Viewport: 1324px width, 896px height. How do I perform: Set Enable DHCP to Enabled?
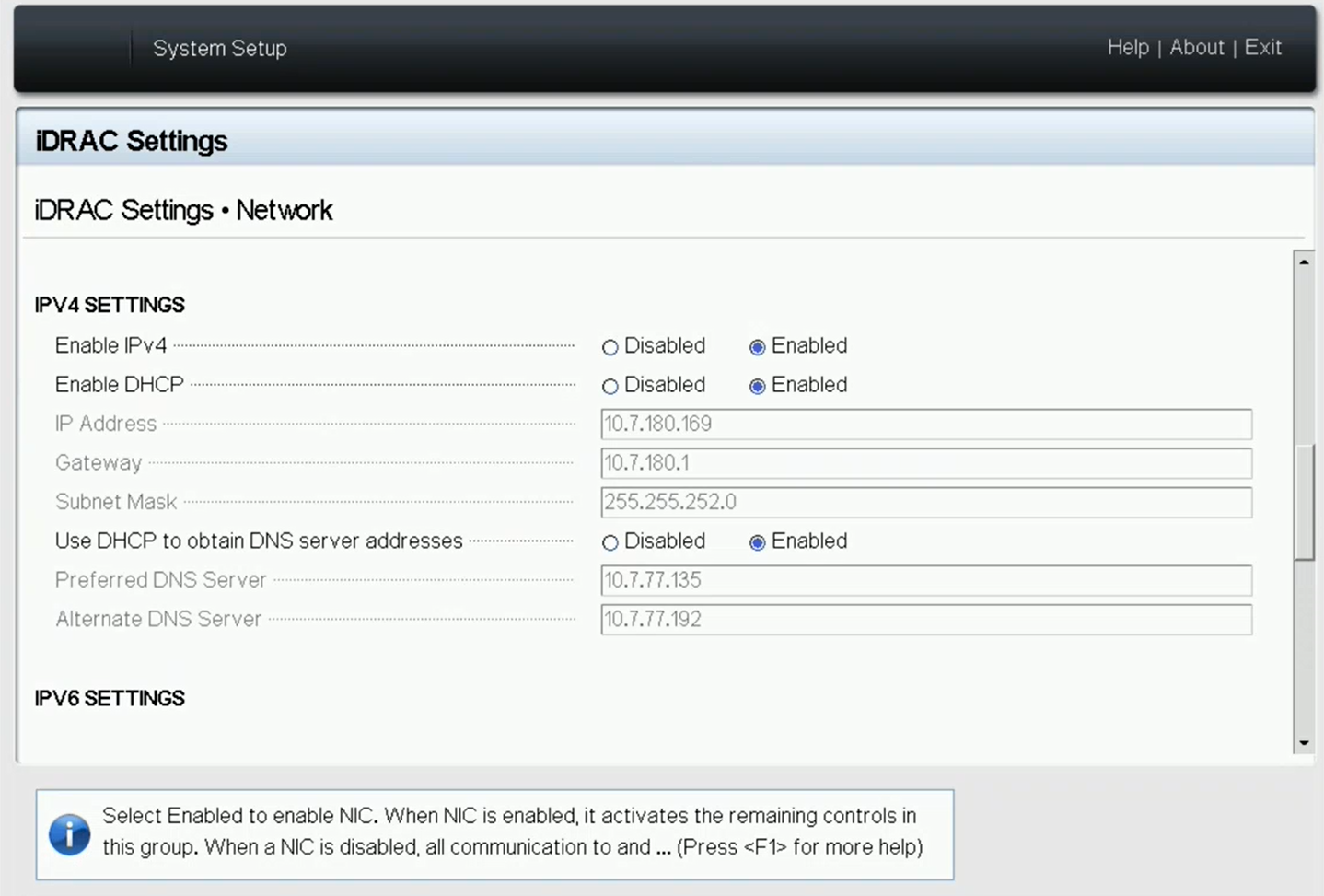[x=757, y=386]
